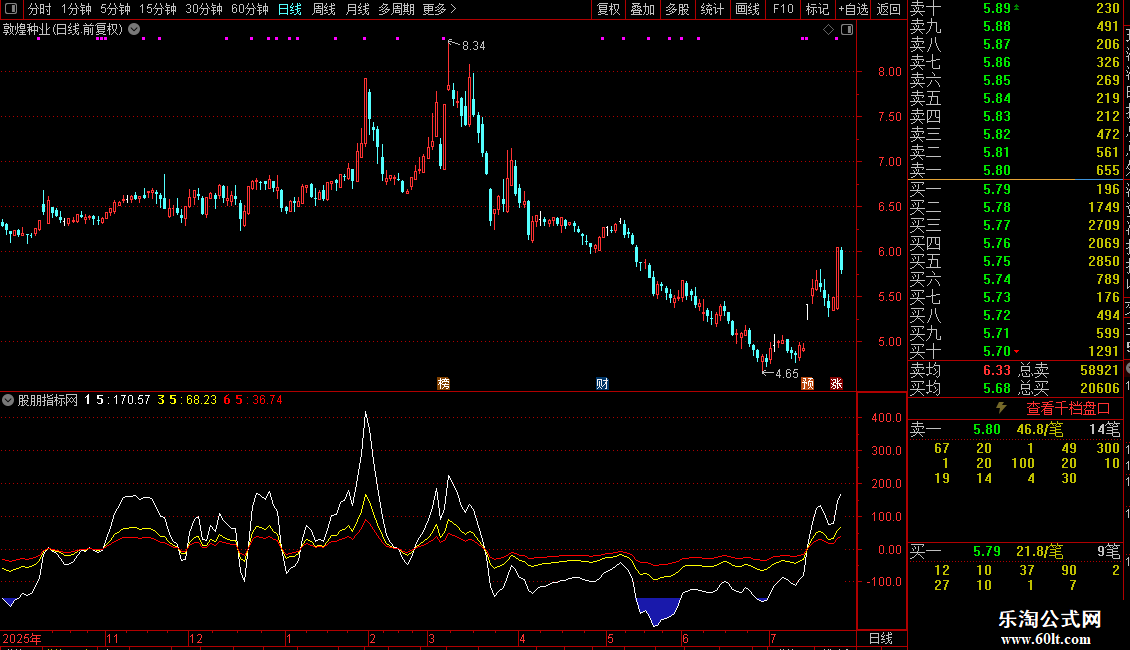Screen dimensions: 1130x650
Task: Click the 总买 20606 total
Action: click(1100, 388)
